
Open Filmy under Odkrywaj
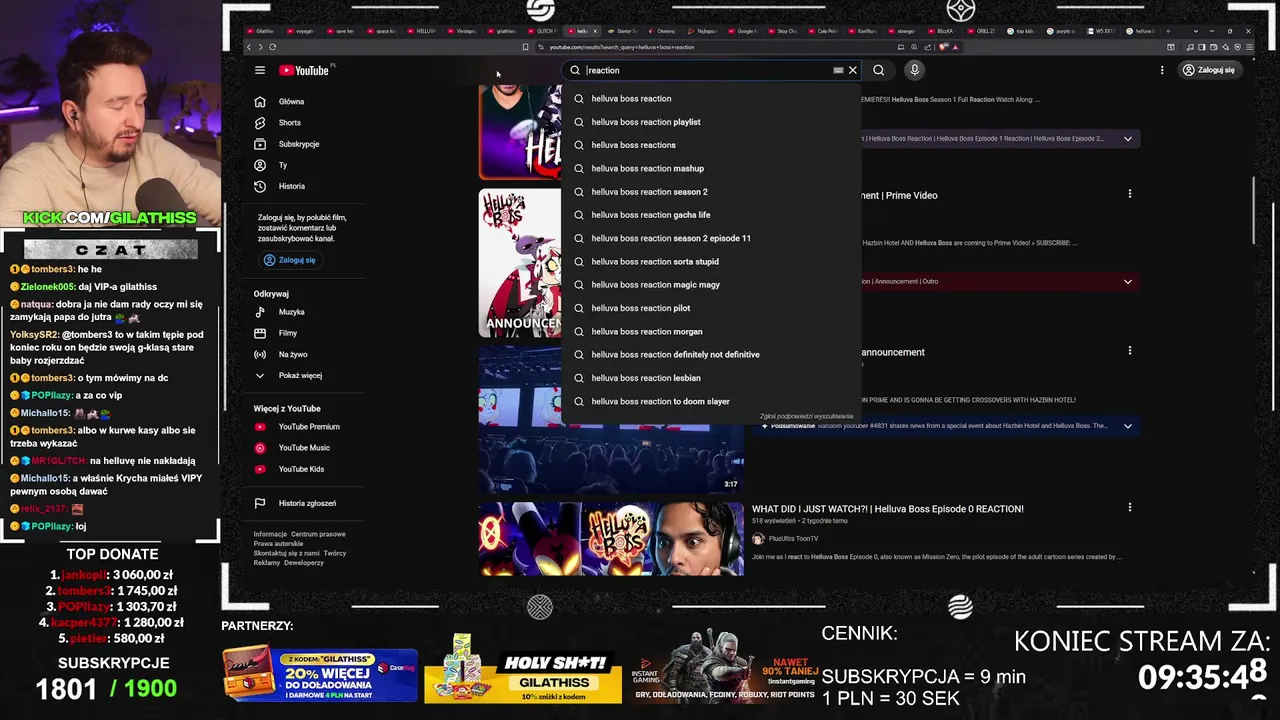(288, 333)
